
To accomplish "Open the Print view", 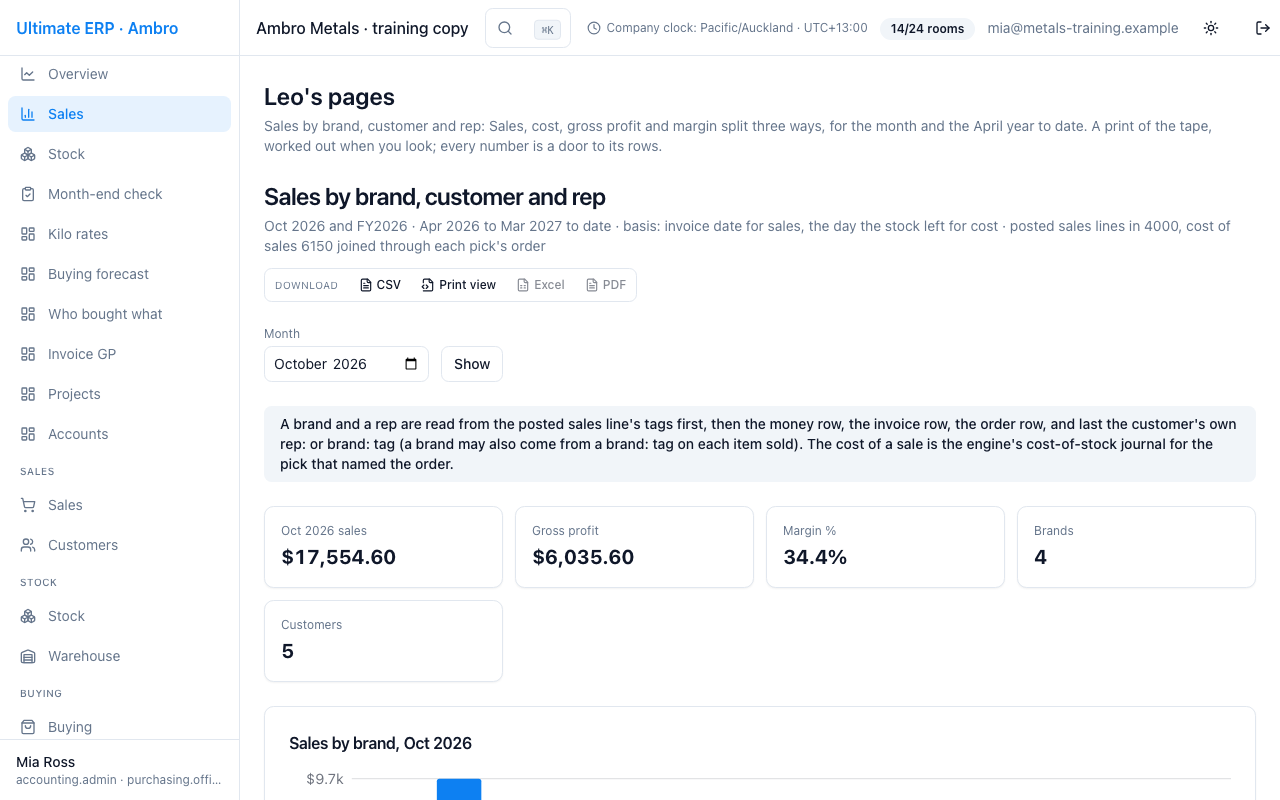I will pyautogui.click(x=458, y=285).
